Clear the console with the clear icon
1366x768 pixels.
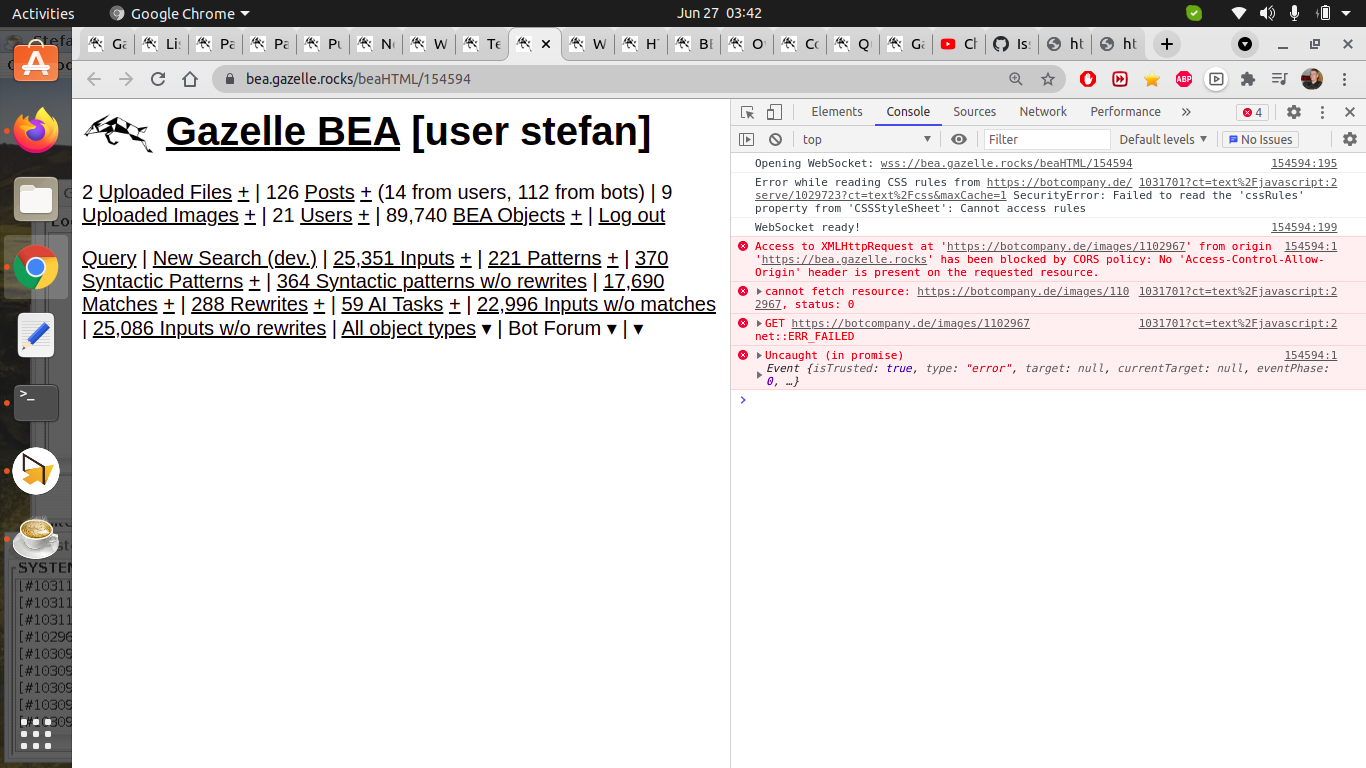775,140
